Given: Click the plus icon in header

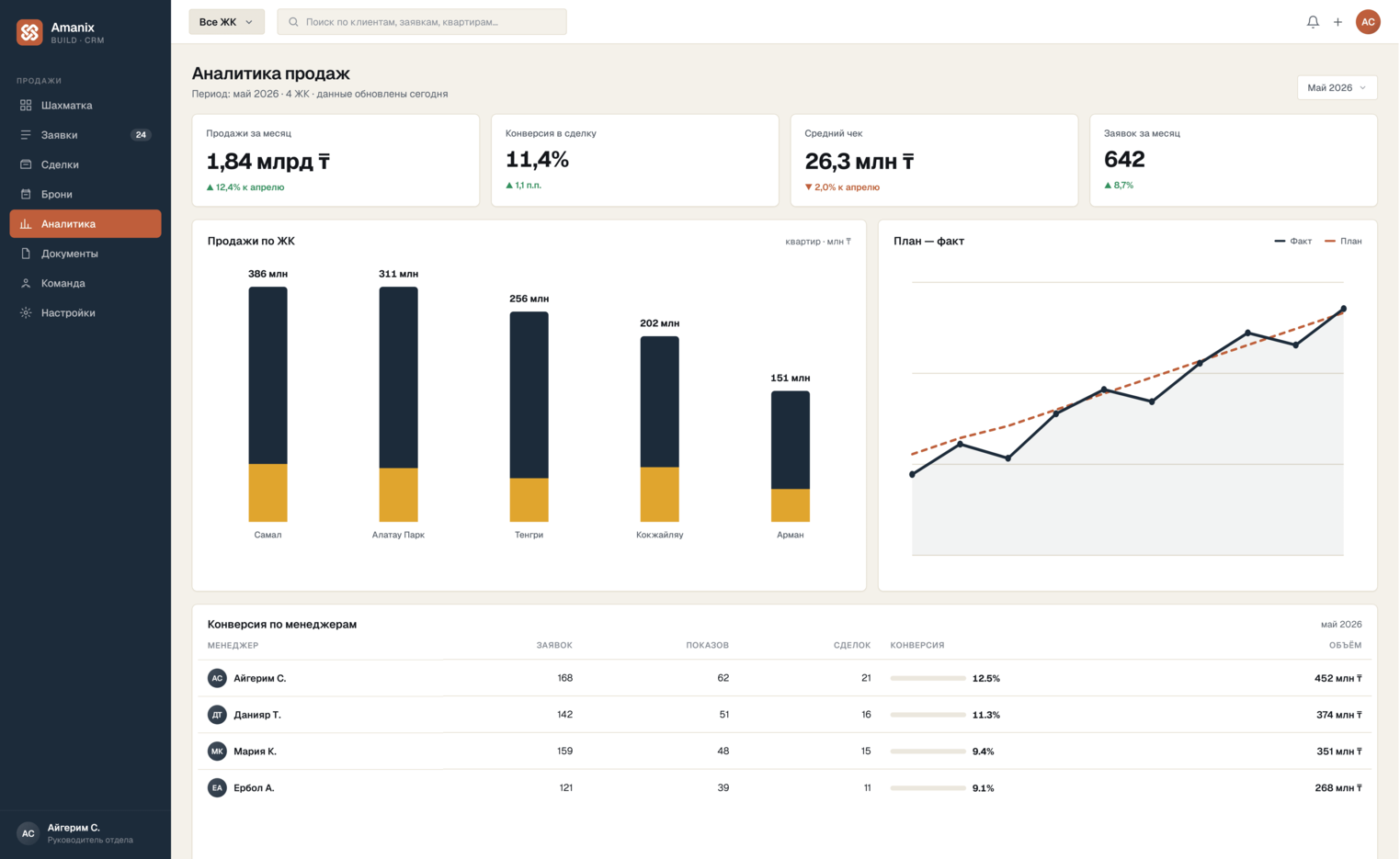Looking at the screenshot, I should pos(1337,22).
